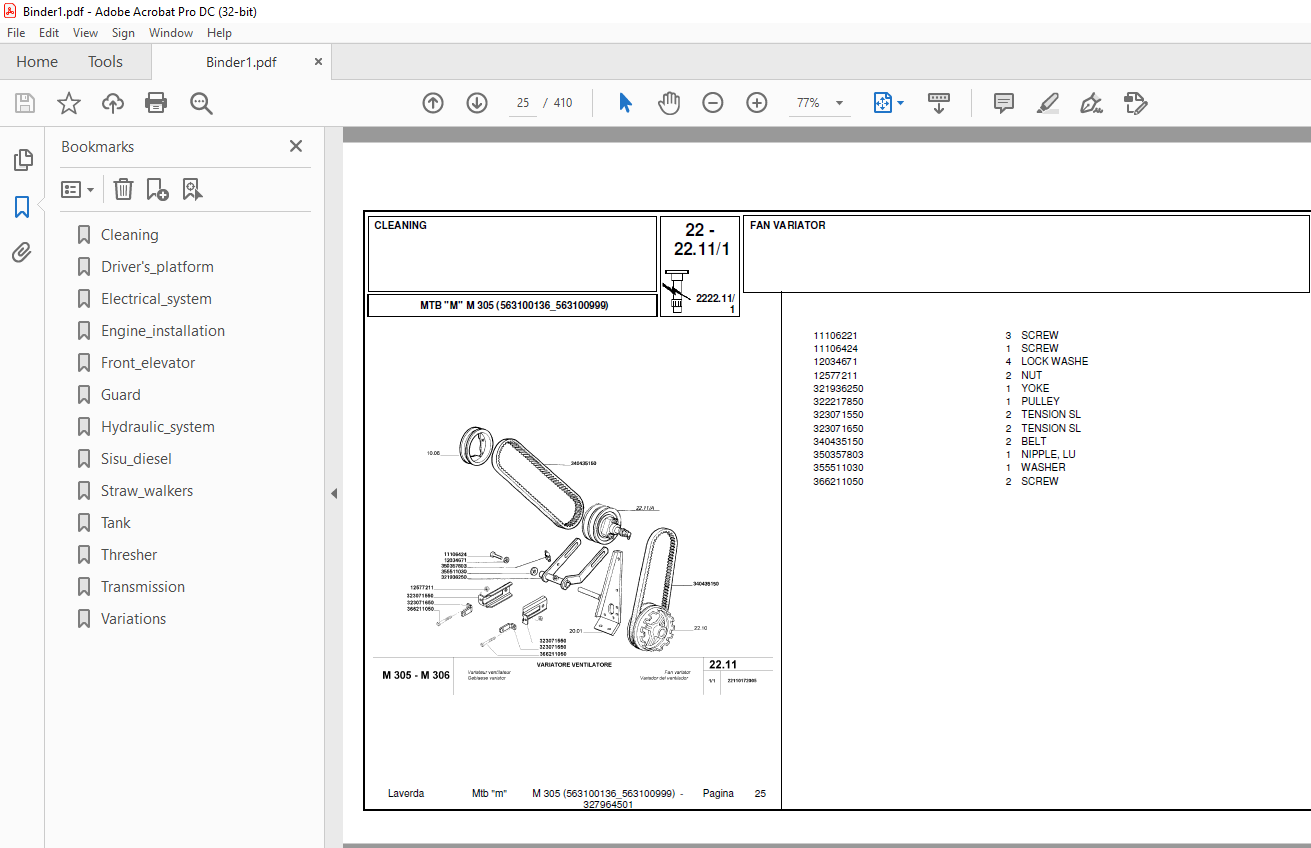
Task: Find the current bookmark icon
Action: point(192,189)
